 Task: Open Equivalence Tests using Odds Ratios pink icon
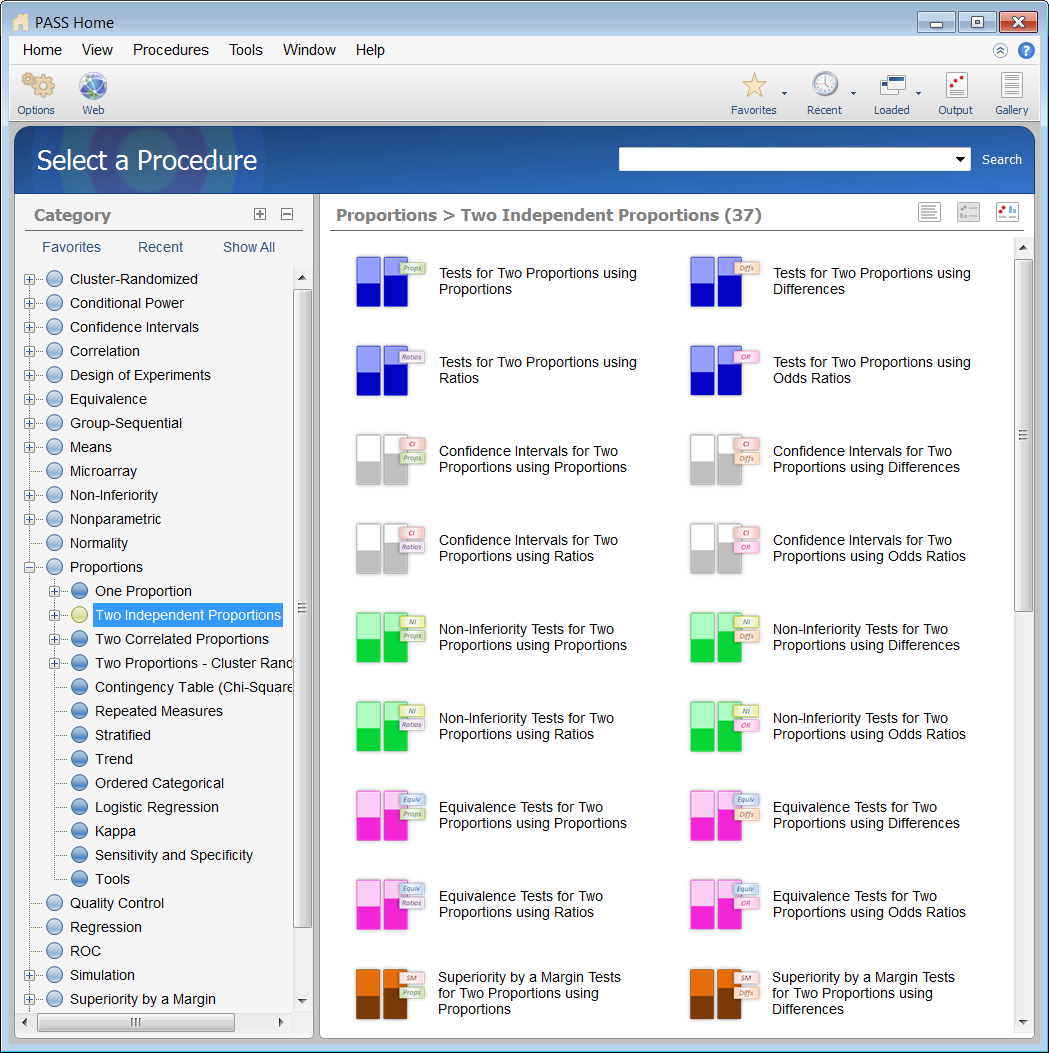tap(725, 904)
